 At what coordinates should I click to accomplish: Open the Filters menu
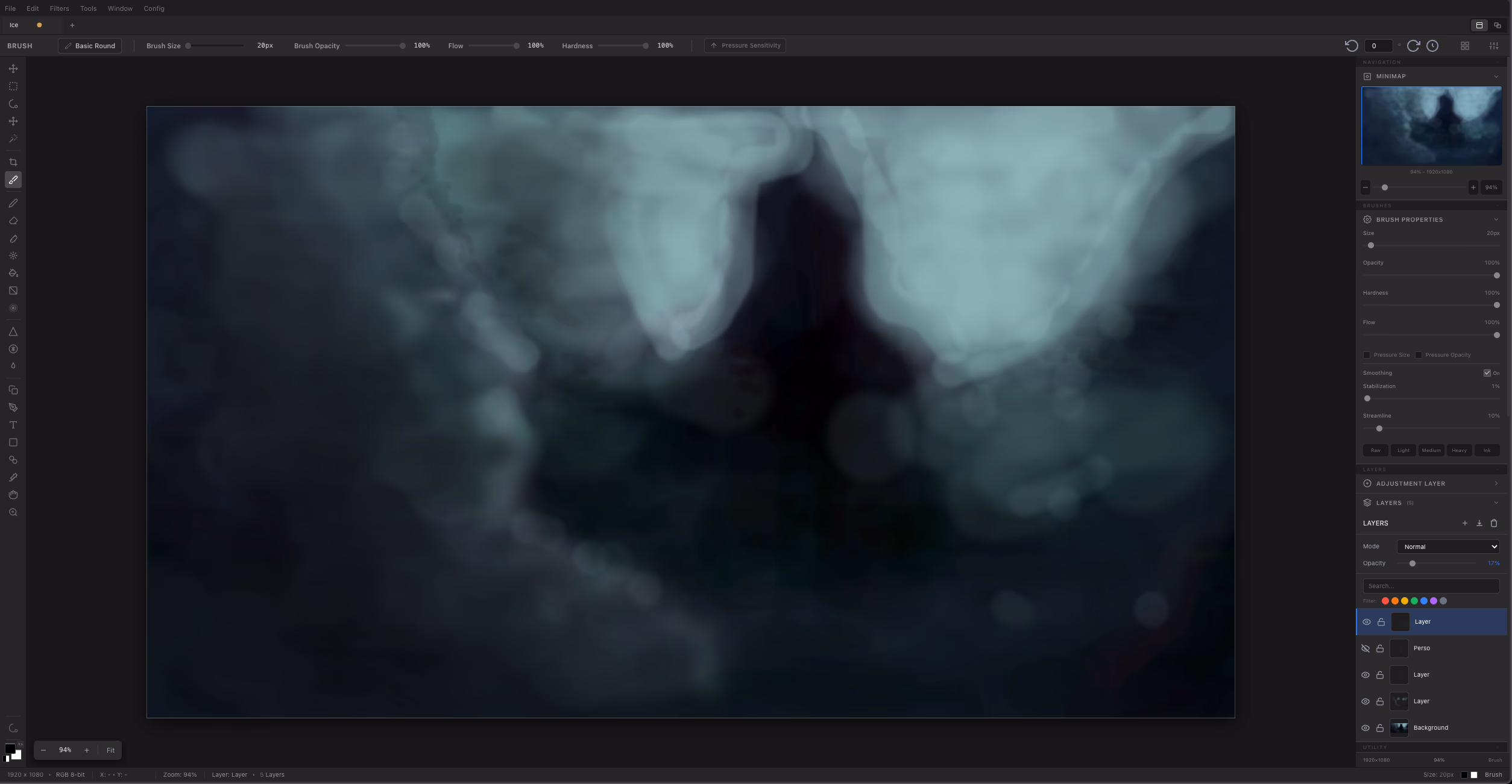click(59, 8)
